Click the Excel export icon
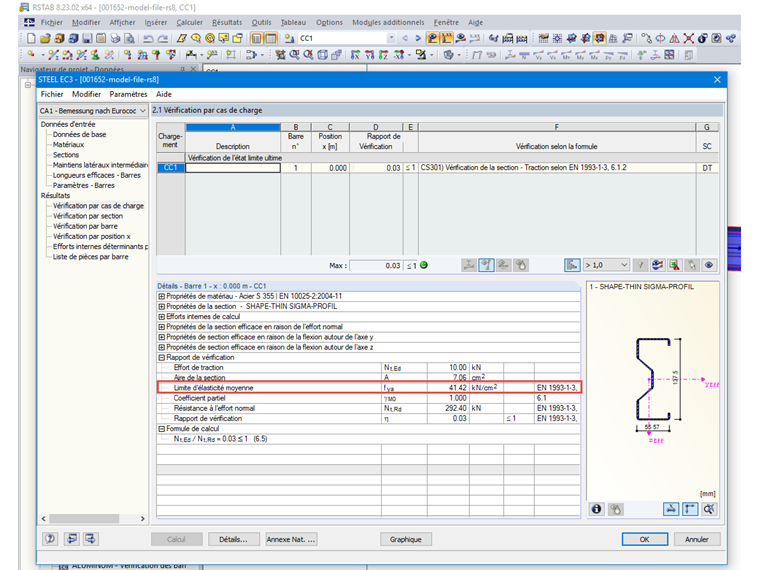The image size is (760, 570). (x=674, y=265)
